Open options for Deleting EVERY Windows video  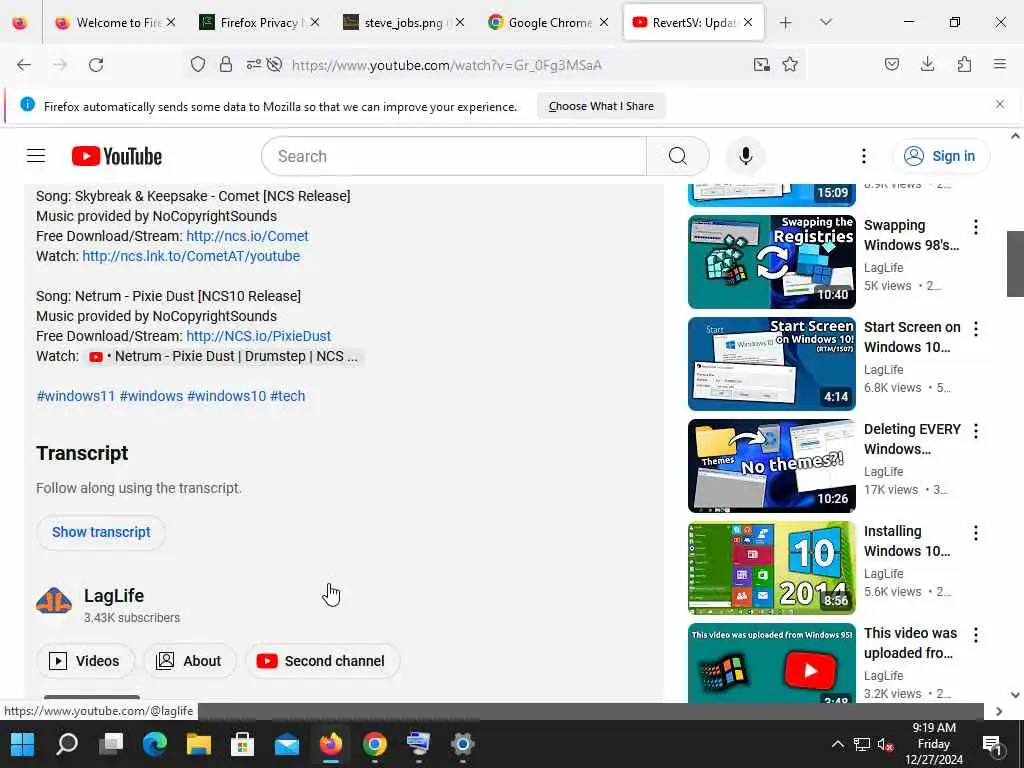coord(976,430)
